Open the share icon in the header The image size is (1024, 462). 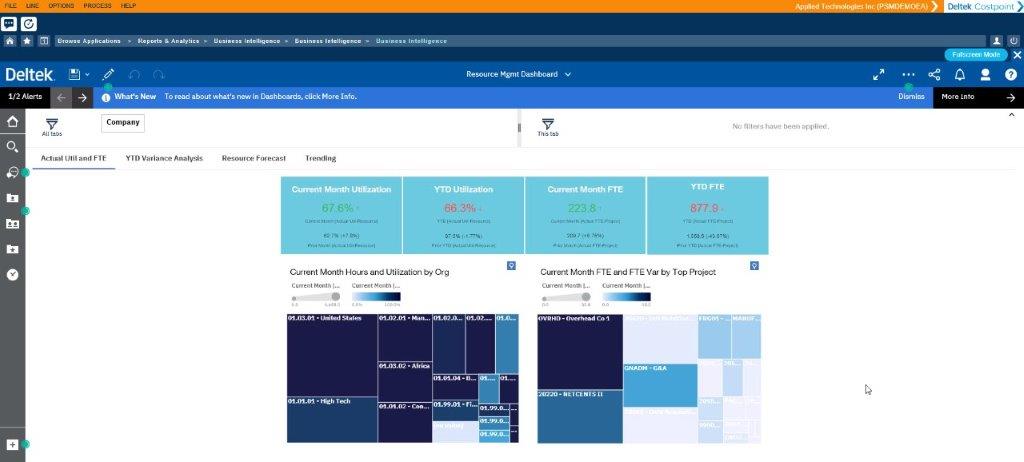[x=934, y=75]
